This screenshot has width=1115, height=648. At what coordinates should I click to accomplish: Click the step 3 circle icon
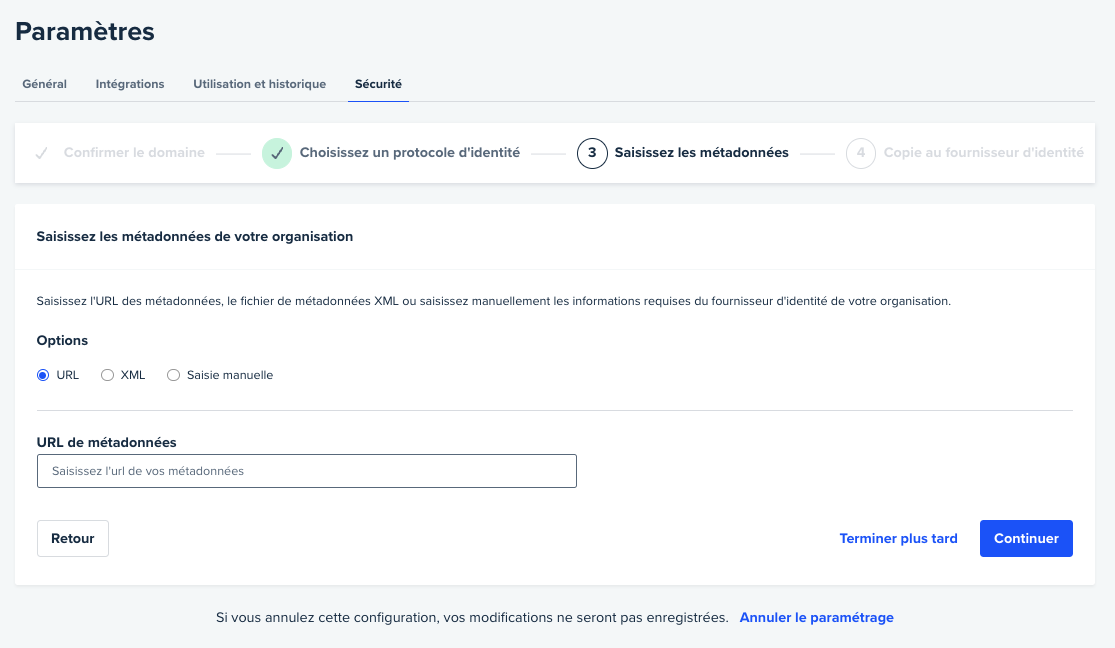(x=592, y=153)
